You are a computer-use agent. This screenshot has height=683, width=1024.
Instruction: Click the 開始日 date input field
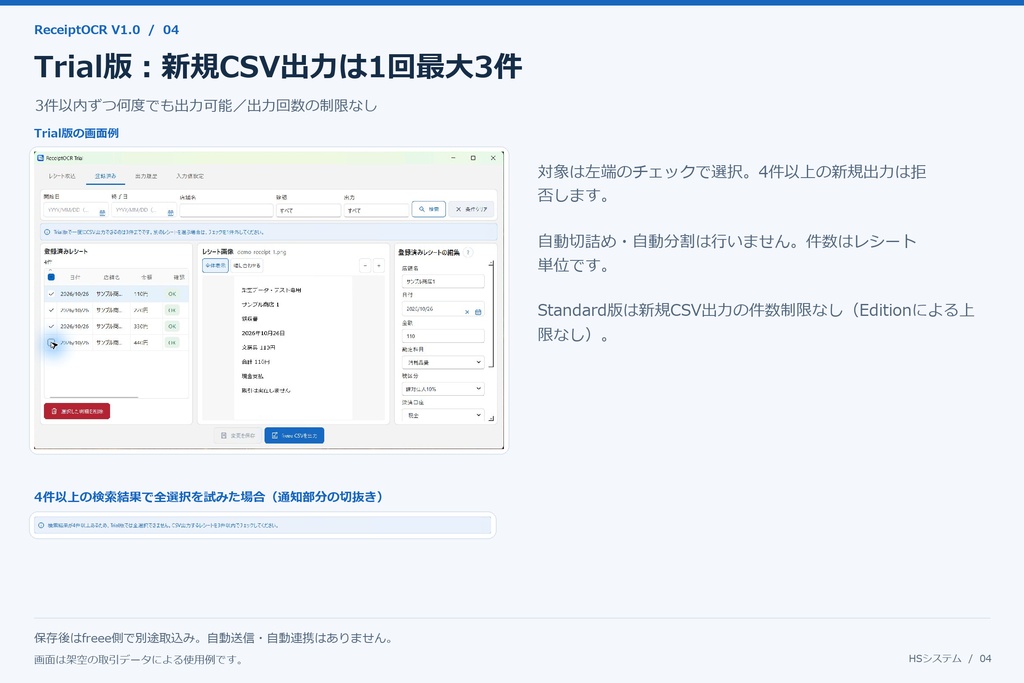(x=76, y=210)
